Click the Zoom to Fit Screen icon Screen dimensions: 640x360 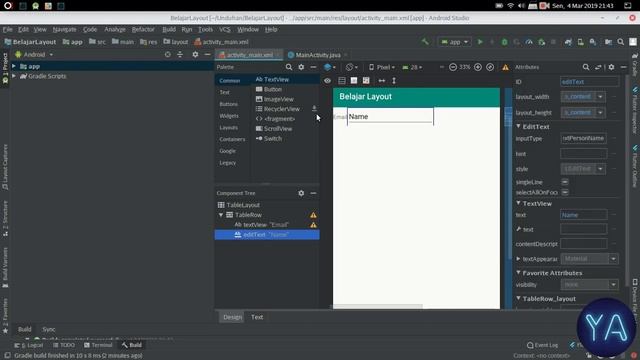pos(490,67)
